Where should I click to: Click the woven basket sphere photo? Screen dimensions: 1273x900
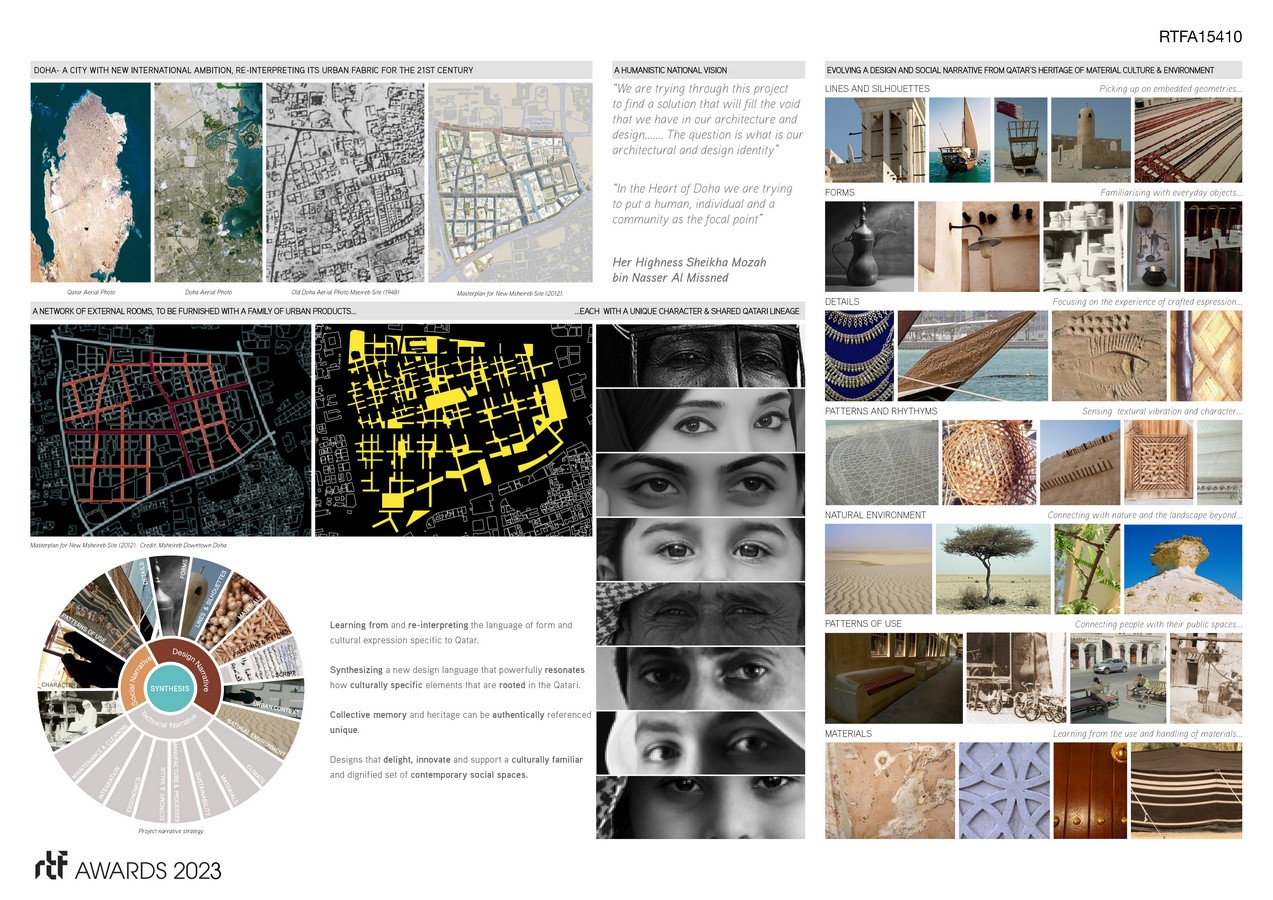click(989, 462)
